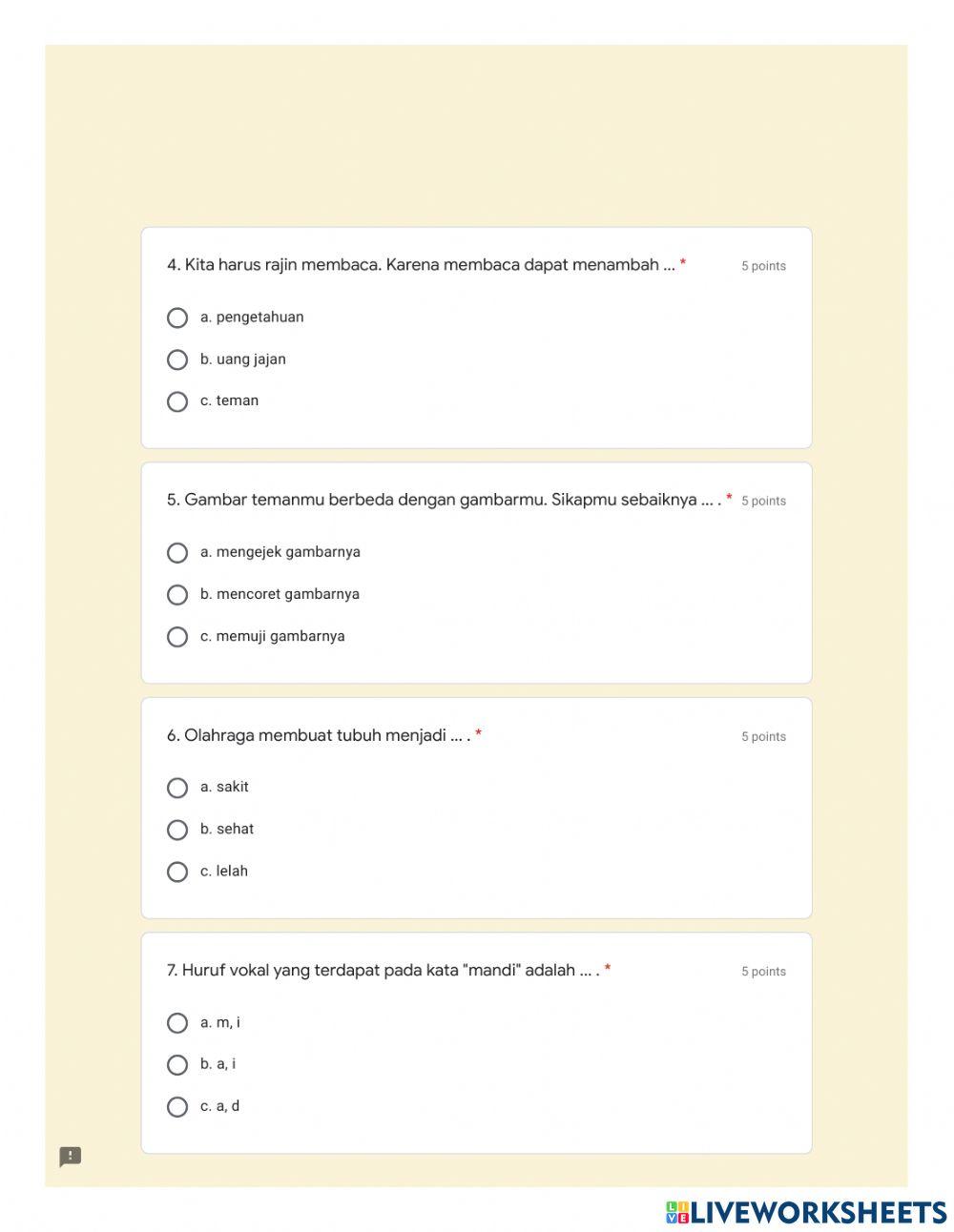Click the '5 points' label of question 4
Screen dimensions: 954x1232
pyautogui.click(x=763, y=266)
